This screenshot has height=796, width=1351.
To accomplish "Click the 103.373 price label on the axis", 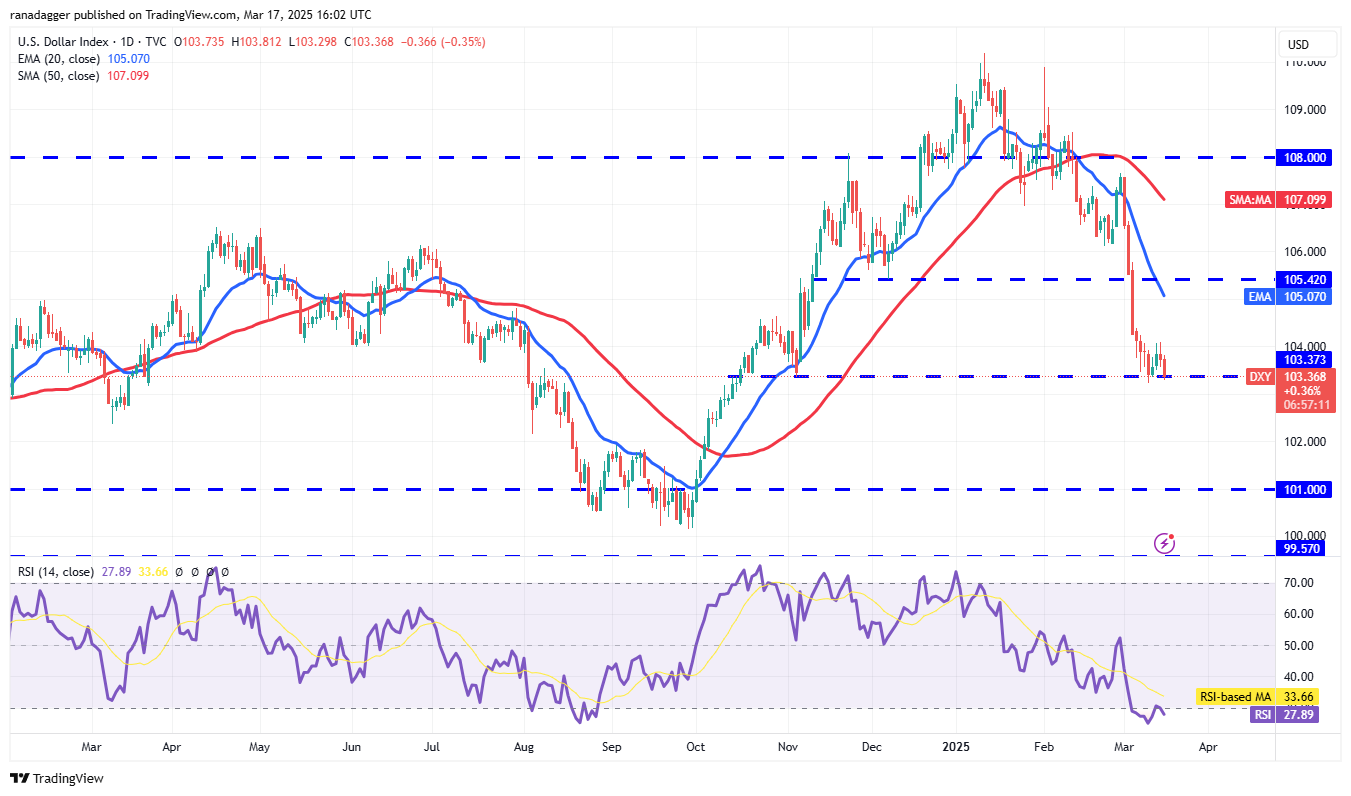I will (1303, 359).
